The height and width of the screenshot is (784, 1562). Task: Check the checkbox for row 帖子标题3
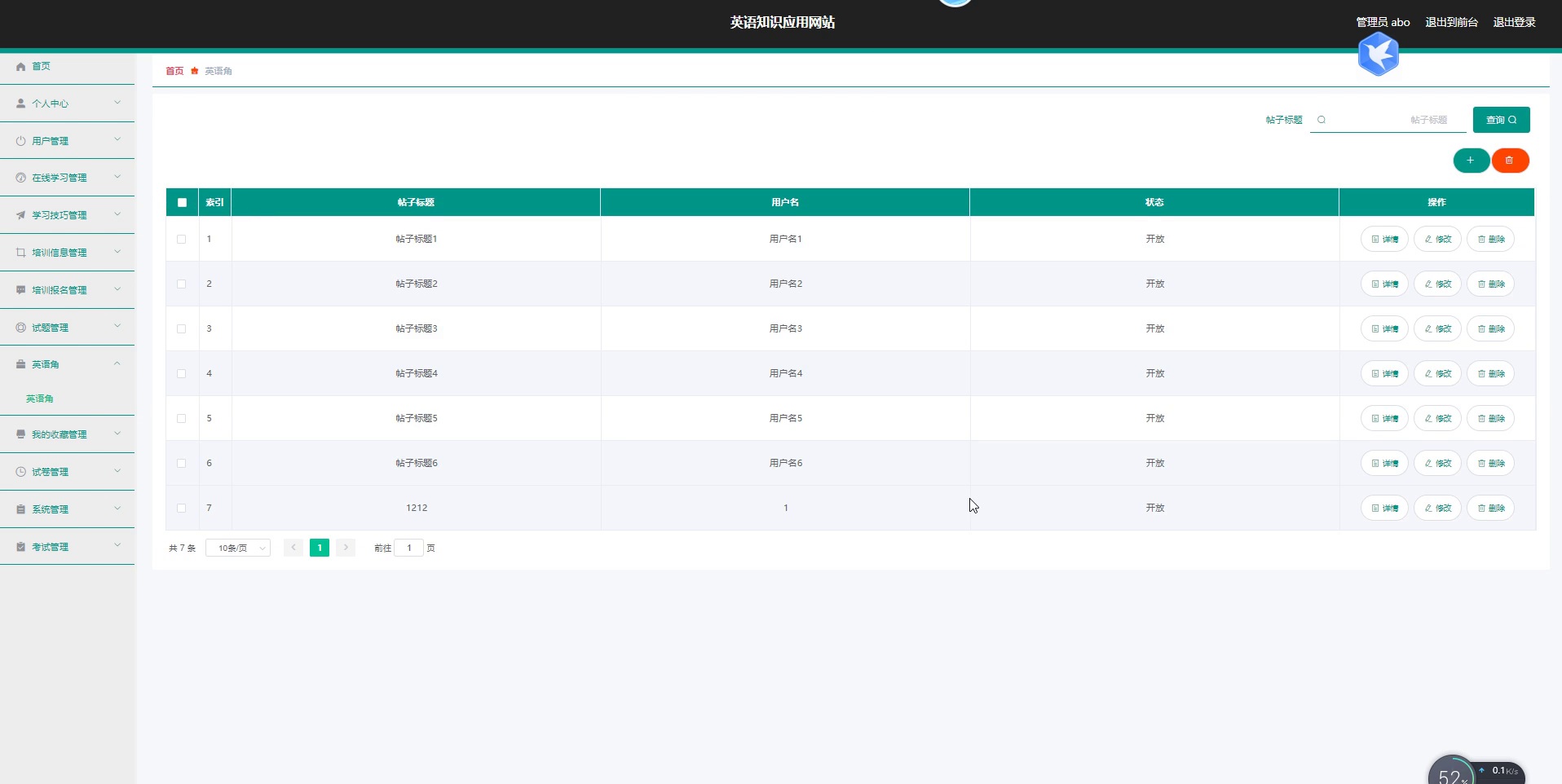(x=182, y=328)
